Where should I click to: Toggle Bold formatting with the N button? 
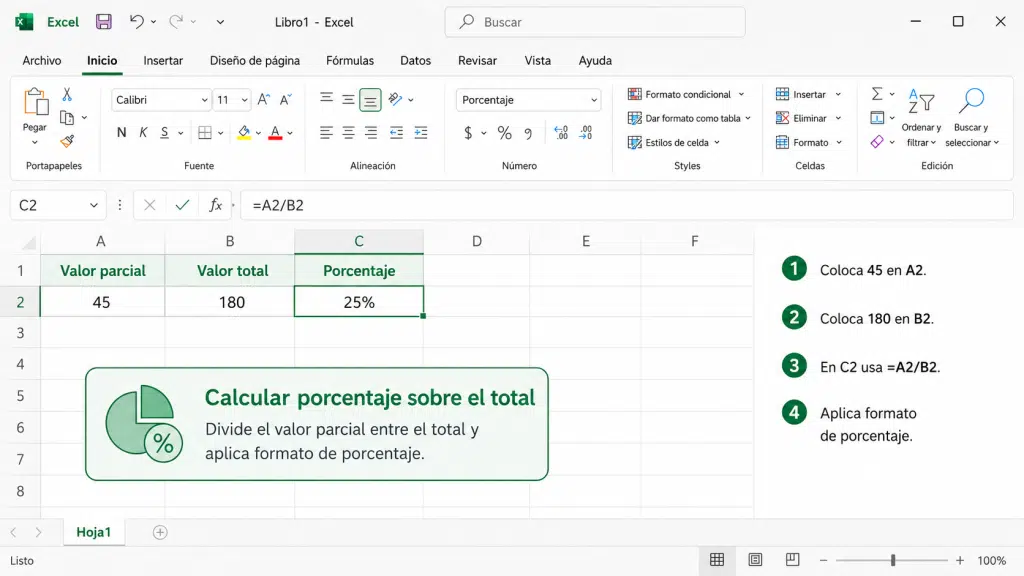coord(121,133)
